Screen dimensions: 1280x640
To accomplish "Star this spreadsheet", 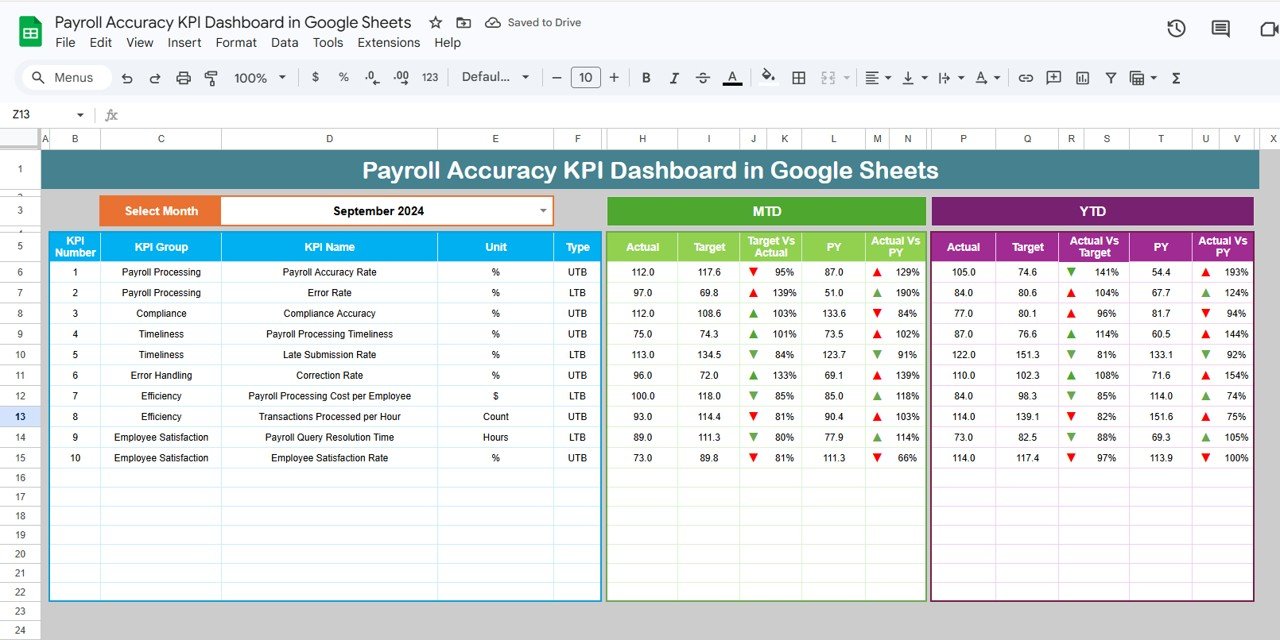I will (435, 22).
